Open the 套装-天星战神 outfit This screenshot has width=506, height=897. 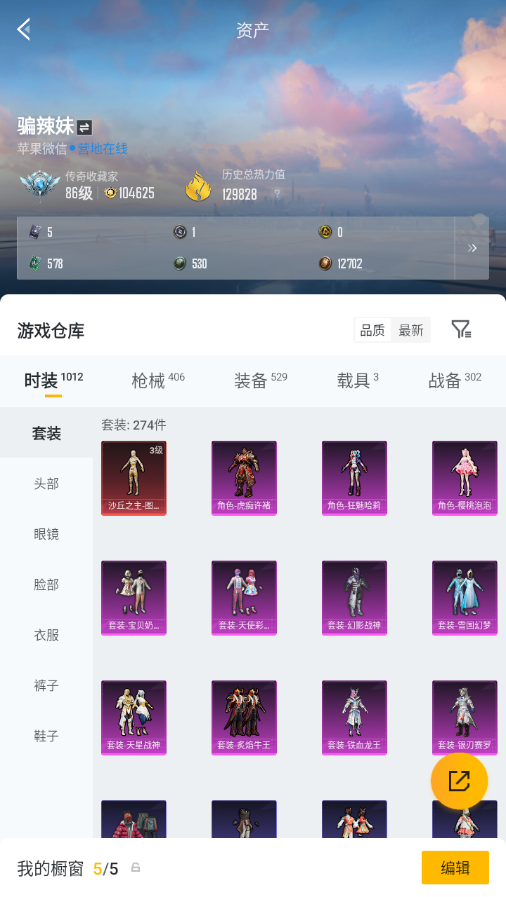click(134, 717)
